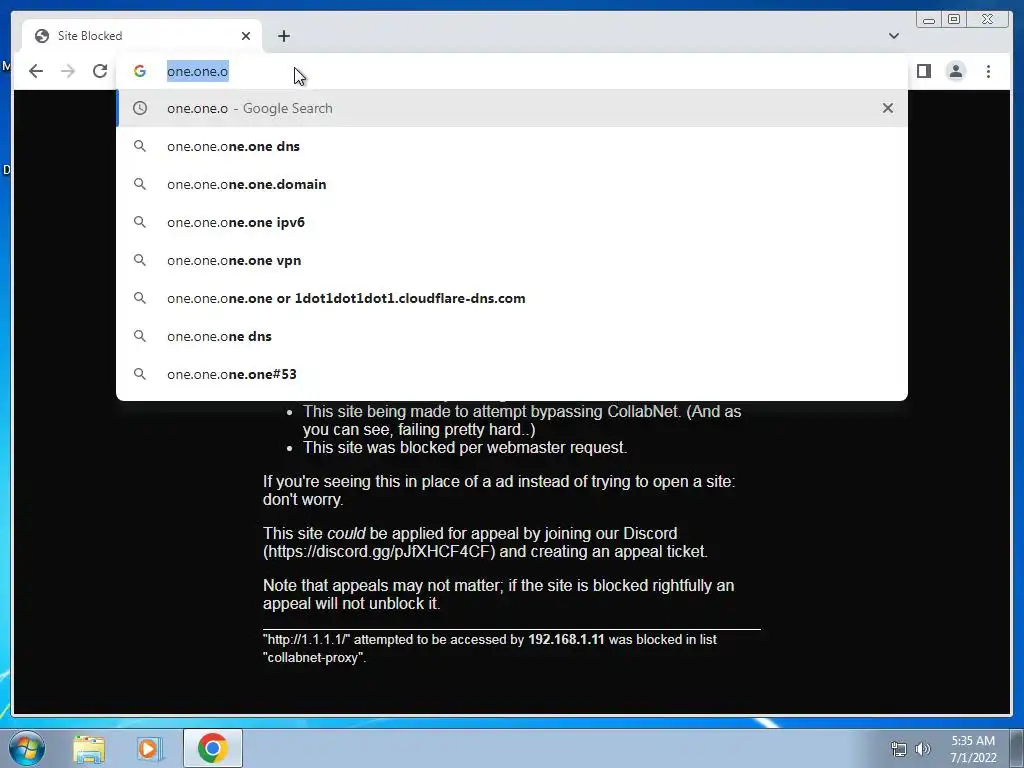
Task: Remove the one.one.o history suggestion
Action: 888,108
